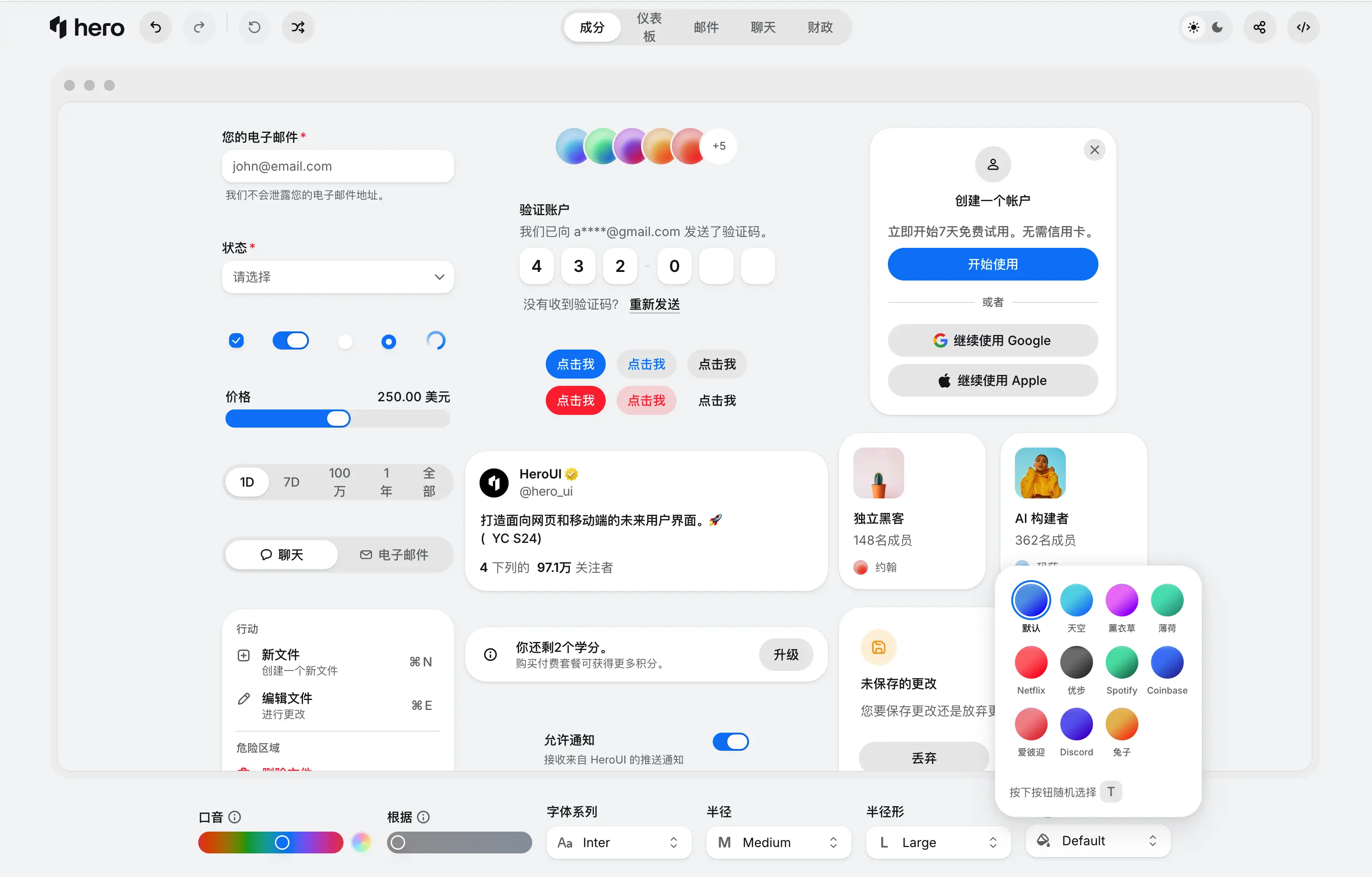Click the rainbow color picker circle
Image resolution: width=1372 pixels, height=877 pixels.
(361, 842)
